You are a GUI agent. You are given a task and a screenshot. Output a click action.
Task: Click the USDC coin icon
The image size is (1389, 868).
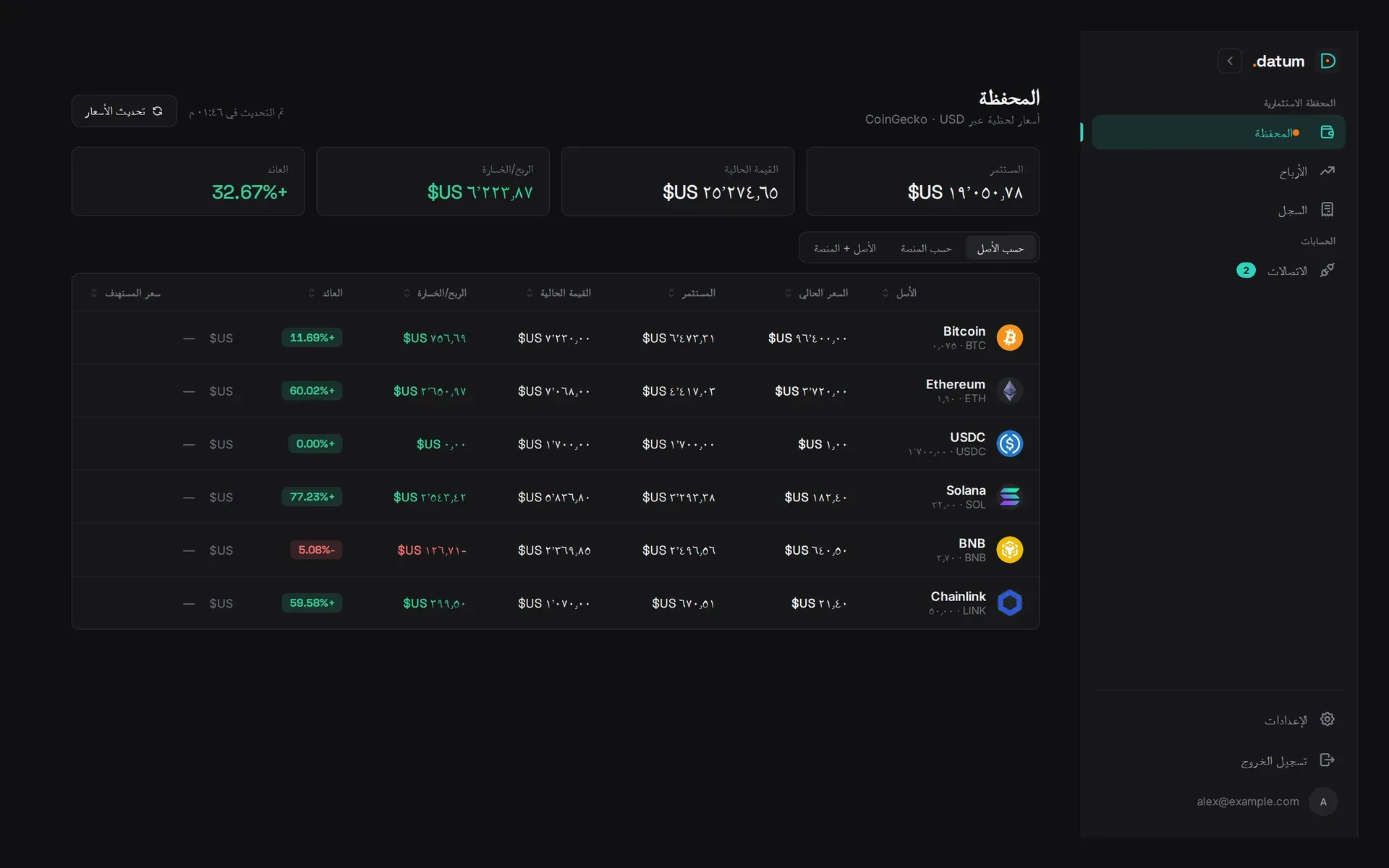1010,443
